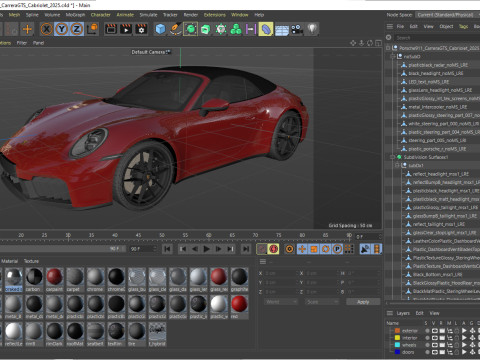Toggle Scale keyframe recording icon
The width and height of the screenshot is (480, 360).
pos(314,249)
